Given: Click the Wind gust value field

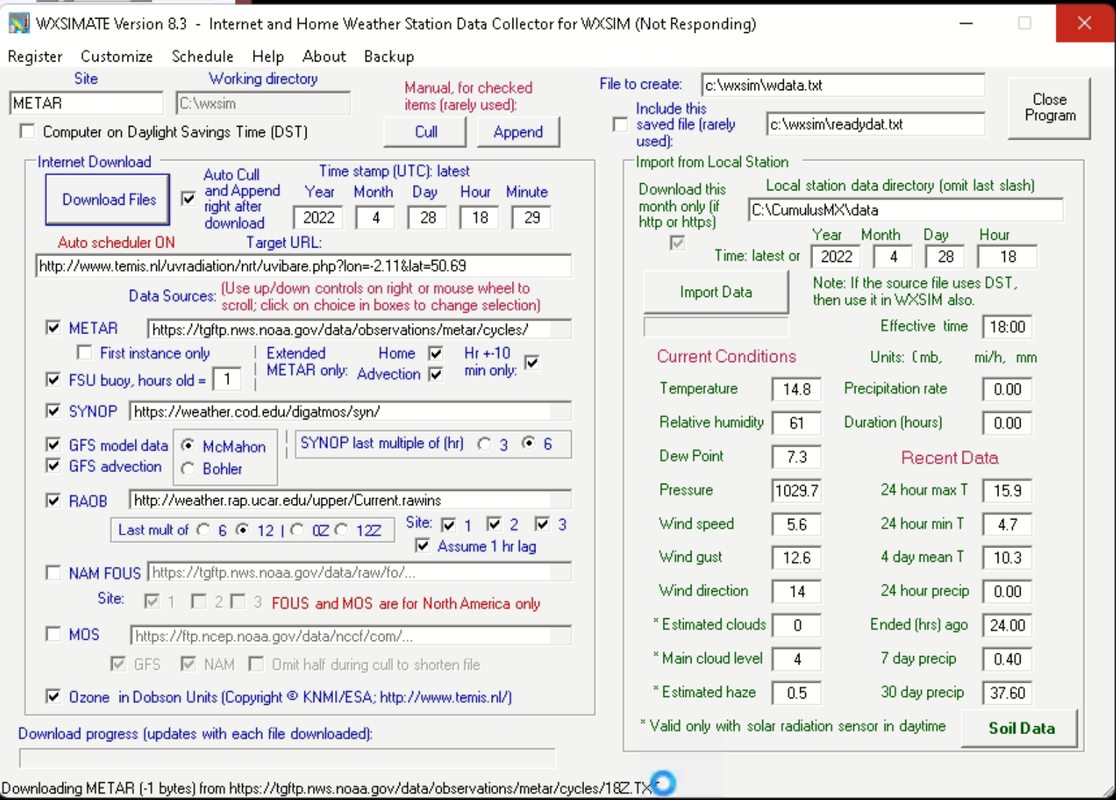Looking at the screenshot, I should point(796,557).
